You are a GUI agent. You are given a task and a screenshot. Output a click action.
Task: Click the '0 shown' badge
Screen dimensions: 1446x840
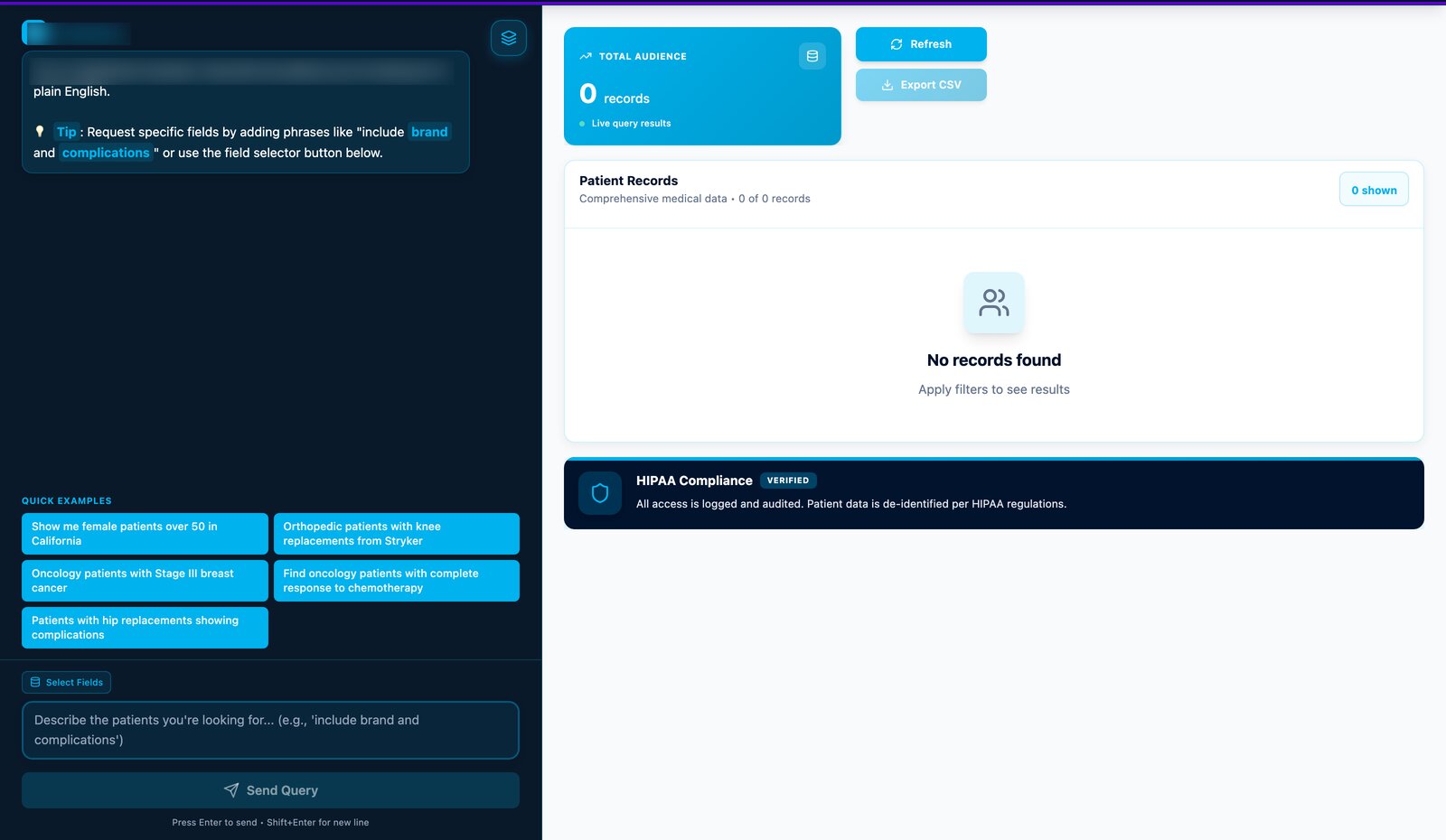pyautogui.click(x=1374, y=190)
